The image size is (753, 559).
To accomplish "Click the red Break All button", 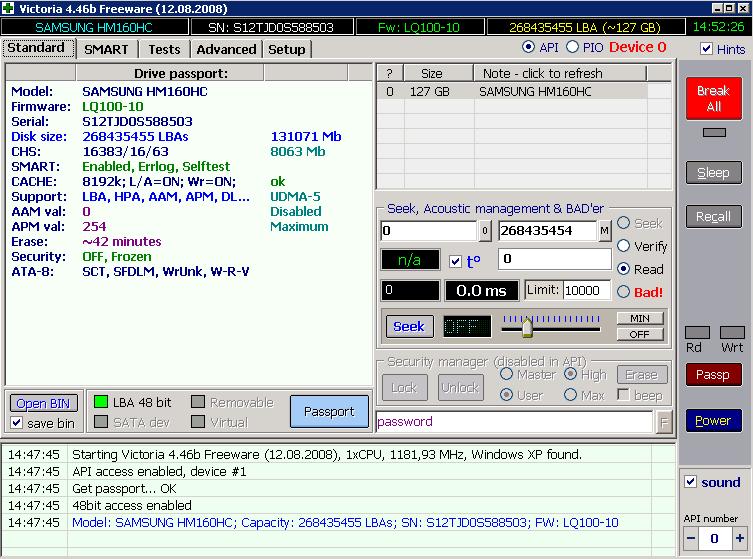I will 714,98.
